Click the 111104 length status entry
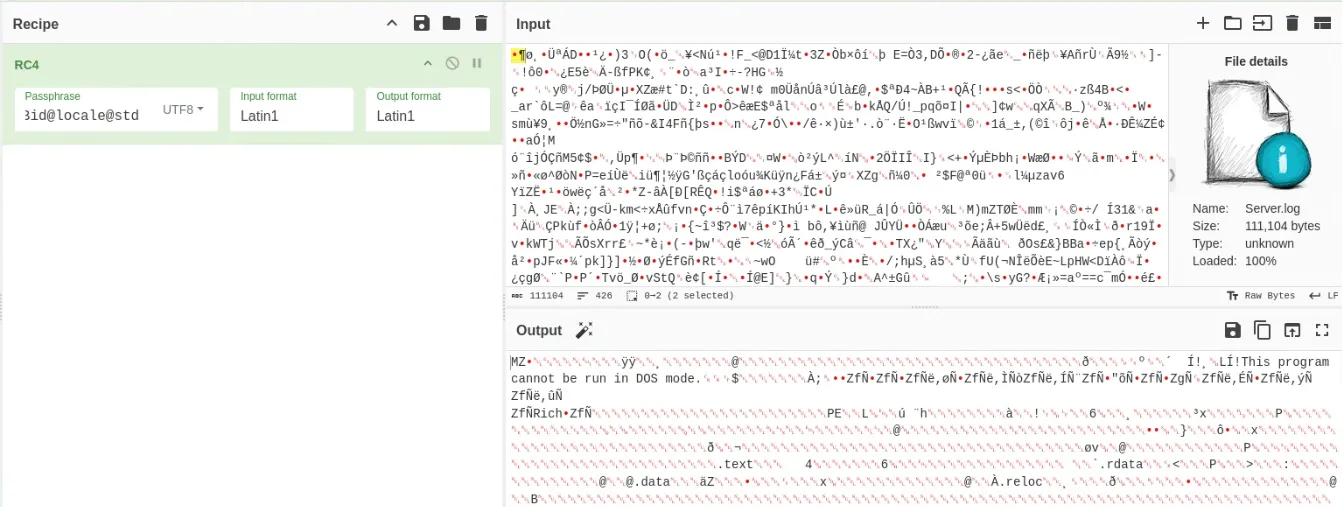This screenshot has height=507, width=1342. coord(538,296)
